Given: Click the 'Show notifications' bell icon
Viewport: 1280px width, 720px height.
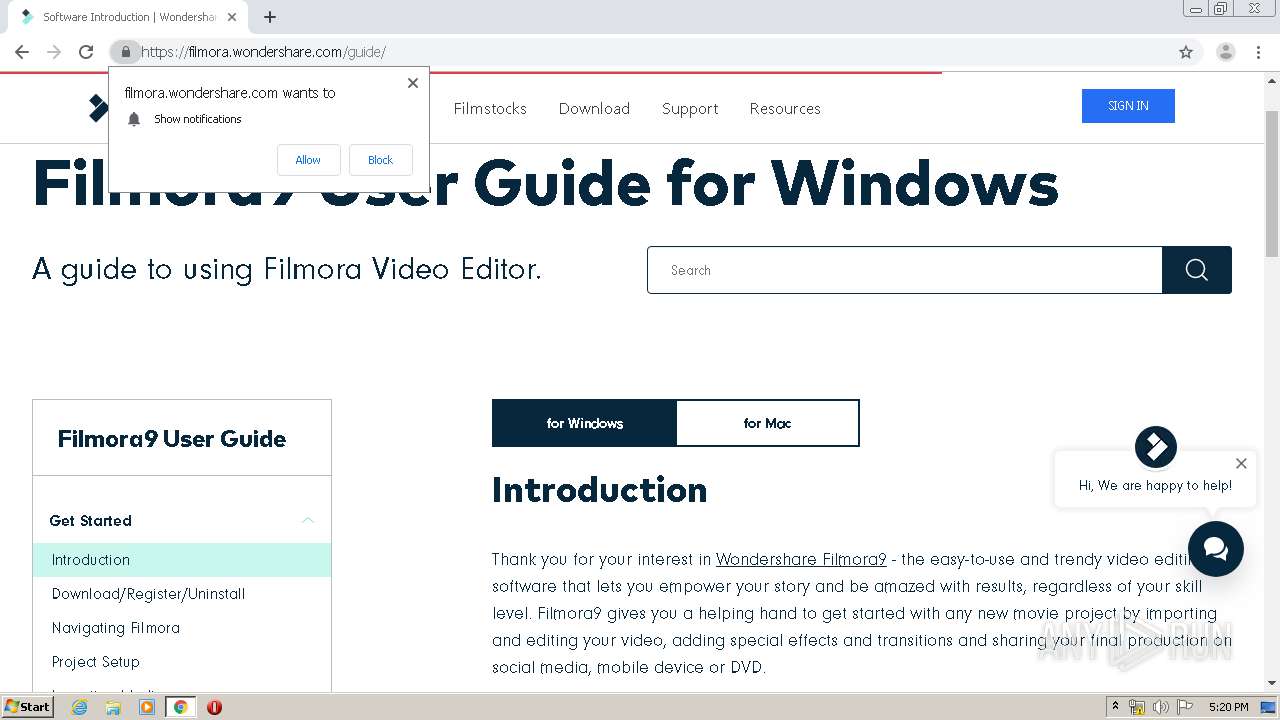Looking at the screenshot, I should click(134, 119).
